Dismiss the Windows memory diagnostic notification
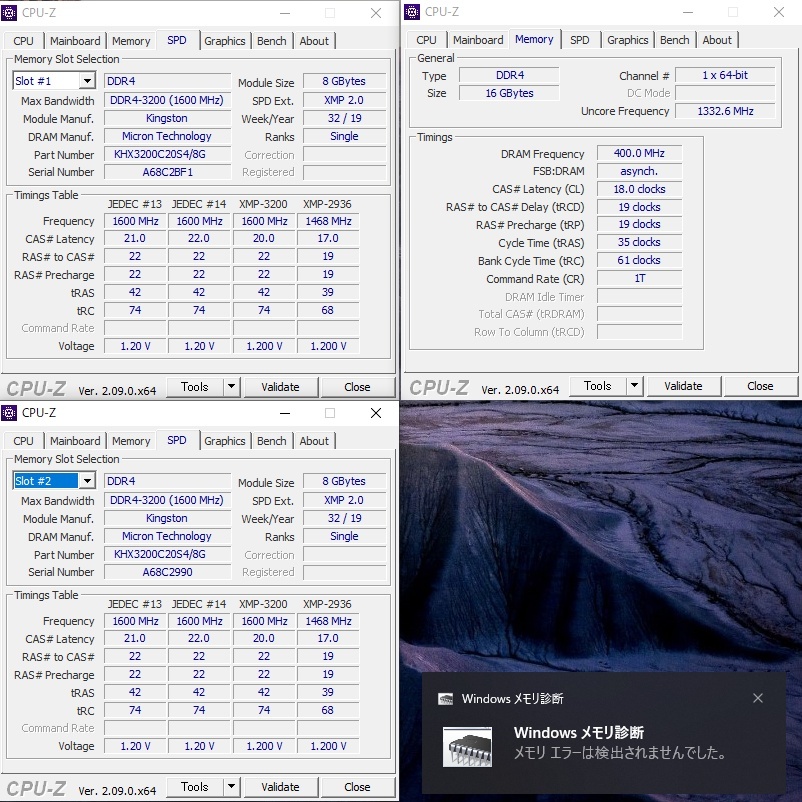802x802 pixels. pos(757,698)
